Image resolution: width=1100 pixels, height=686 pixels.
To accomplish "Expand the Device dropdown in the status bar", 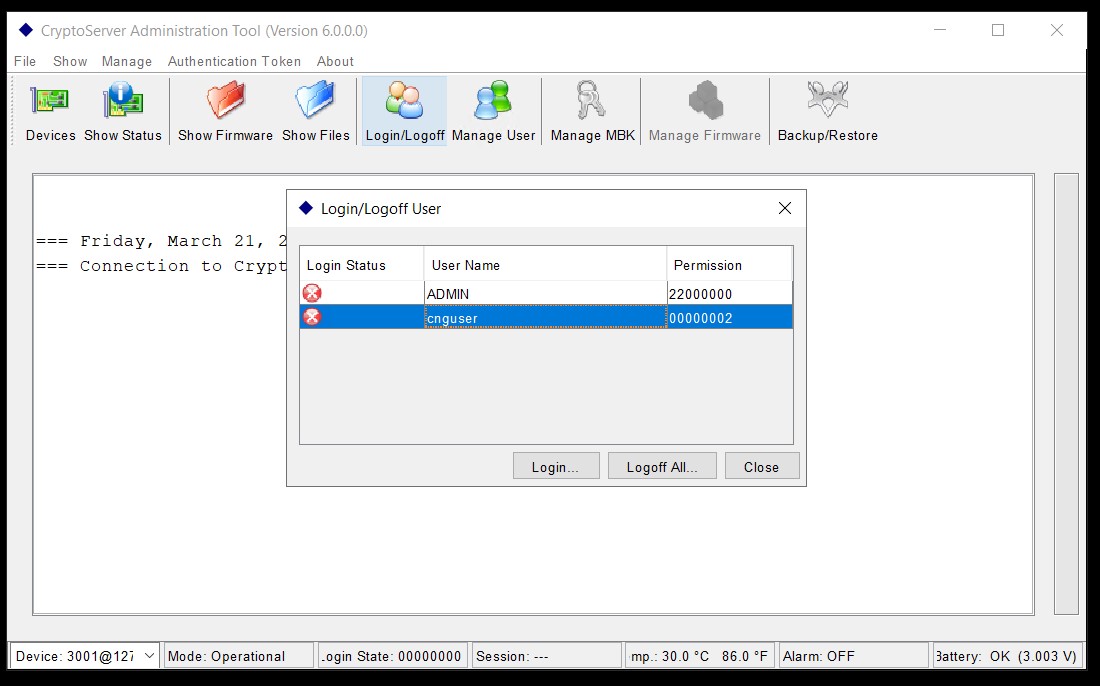I will [x=149, y=656].
